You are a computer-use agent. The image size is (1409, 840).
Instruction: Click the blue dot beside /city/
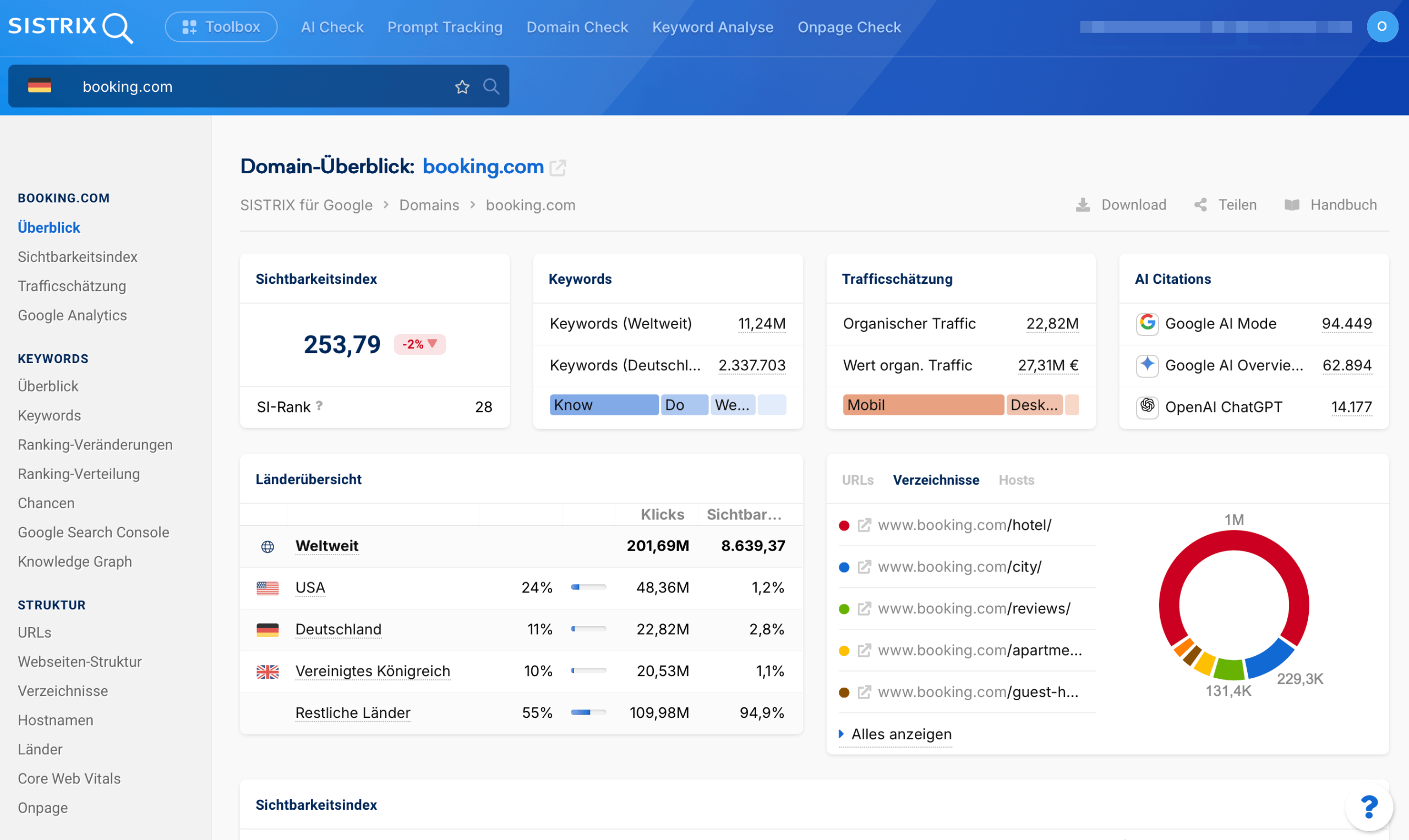click(844, 567)
